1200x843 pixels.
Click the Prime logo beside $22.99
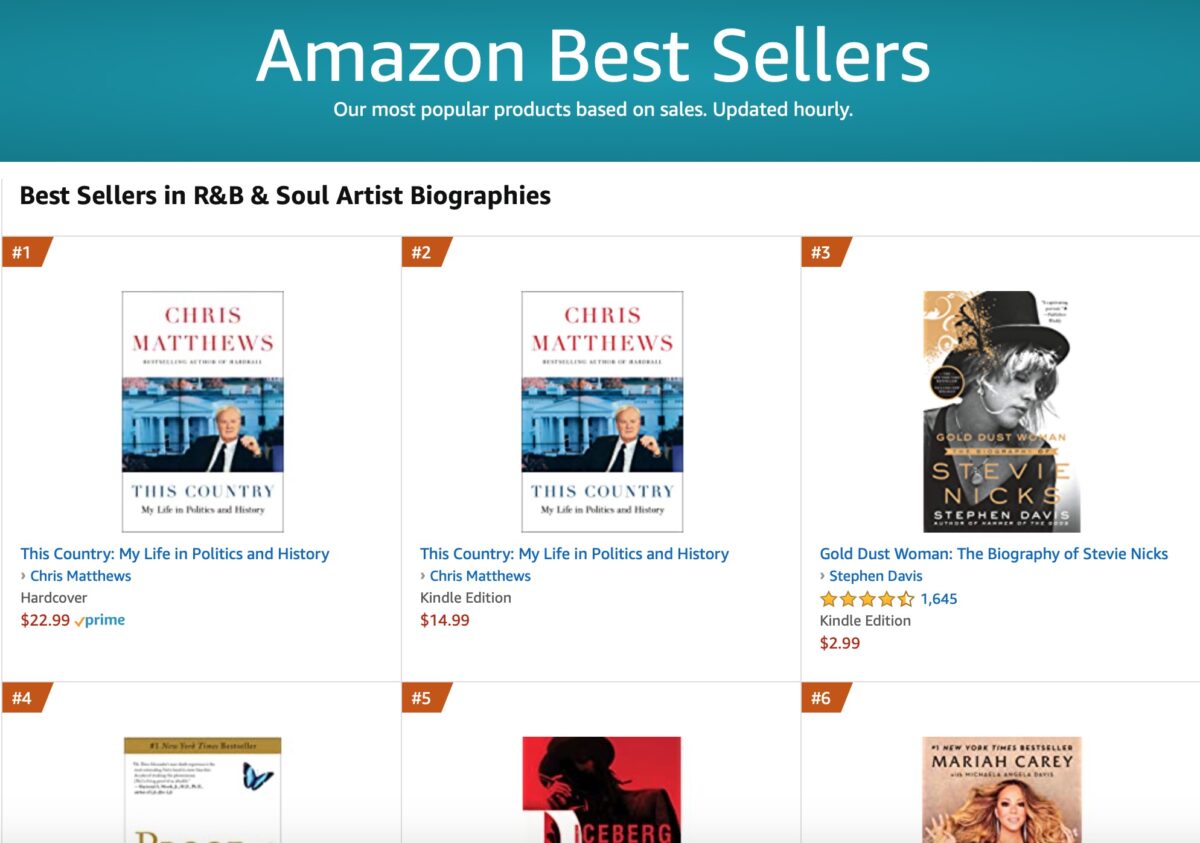pos(99,620)
